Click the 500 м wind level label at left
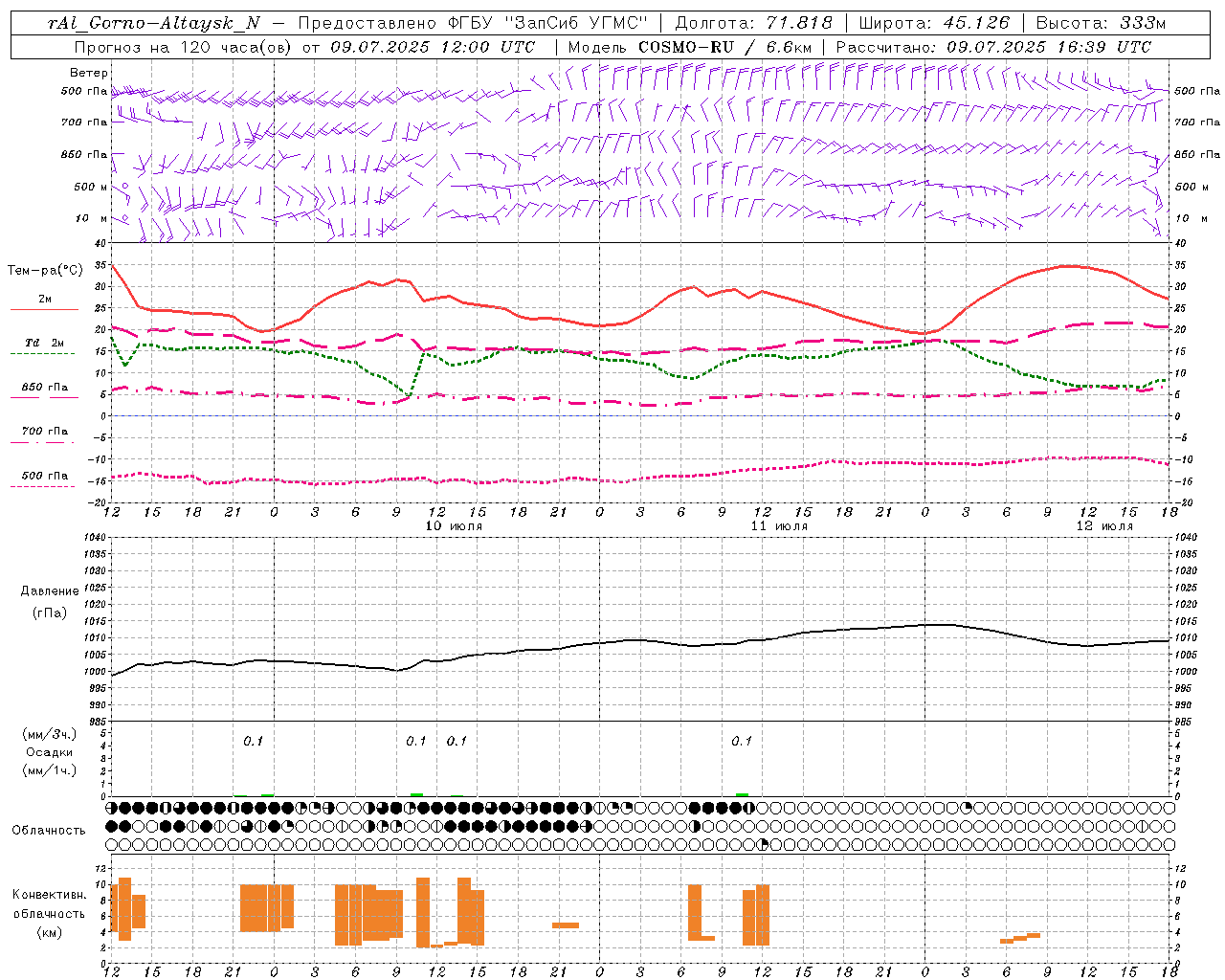Viewport: 1225px width, 980px height. pyautogui.click(x=91, y=188)
